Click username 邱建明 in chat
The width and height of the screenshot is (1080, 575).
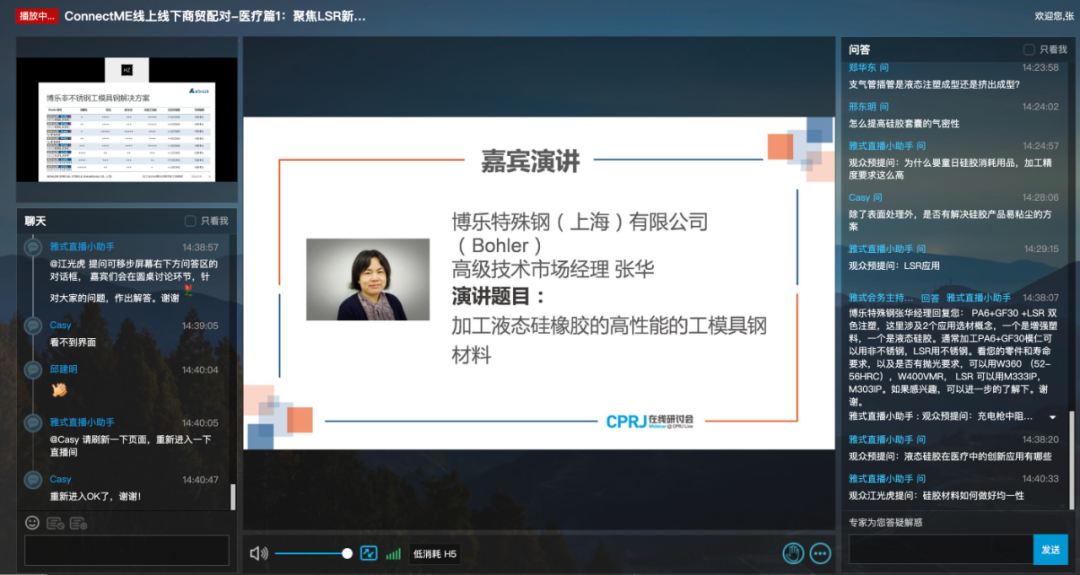(x=63, y=369)
